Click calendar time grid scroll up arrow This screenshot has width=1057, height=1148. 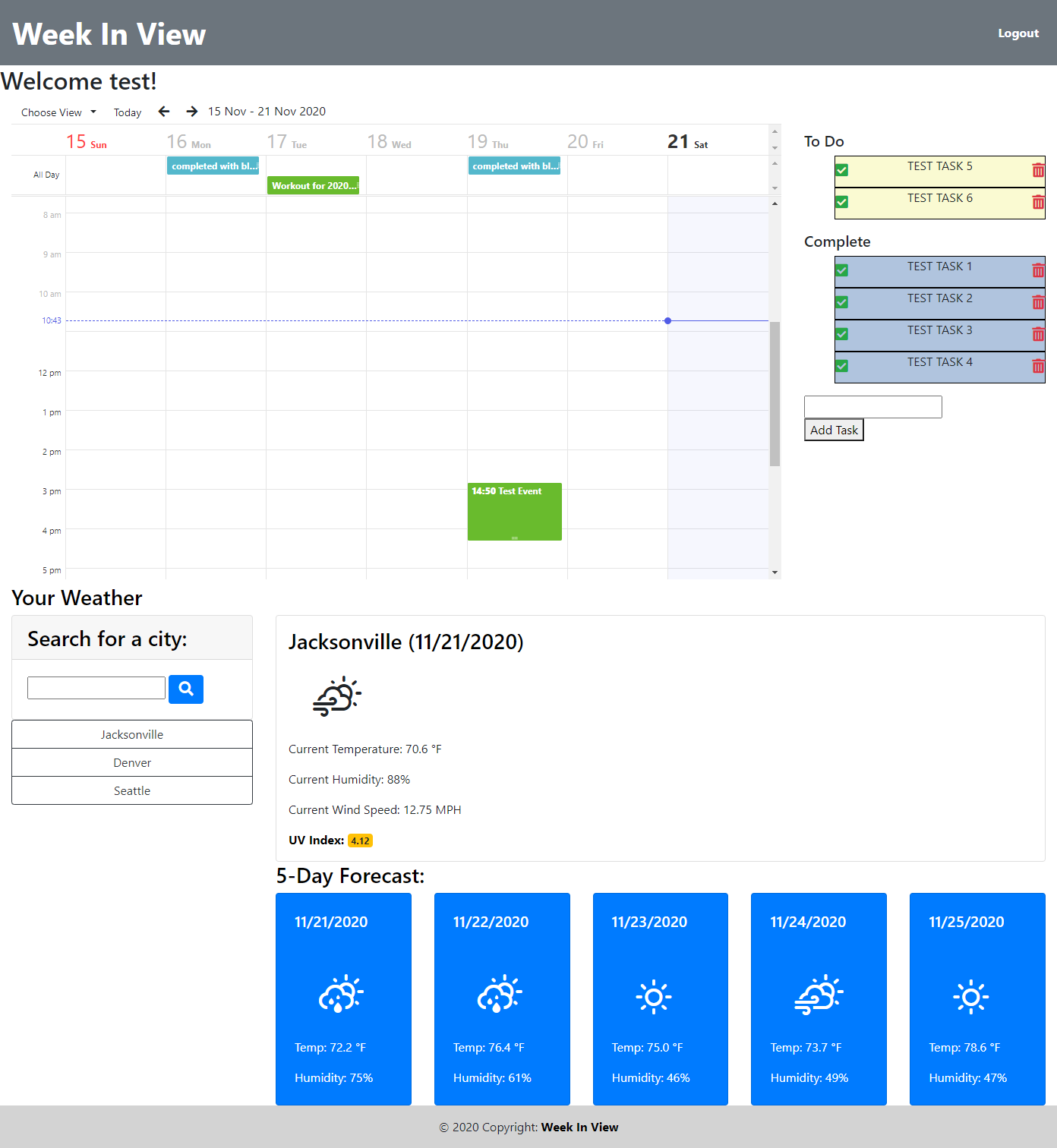click(775, 203)
